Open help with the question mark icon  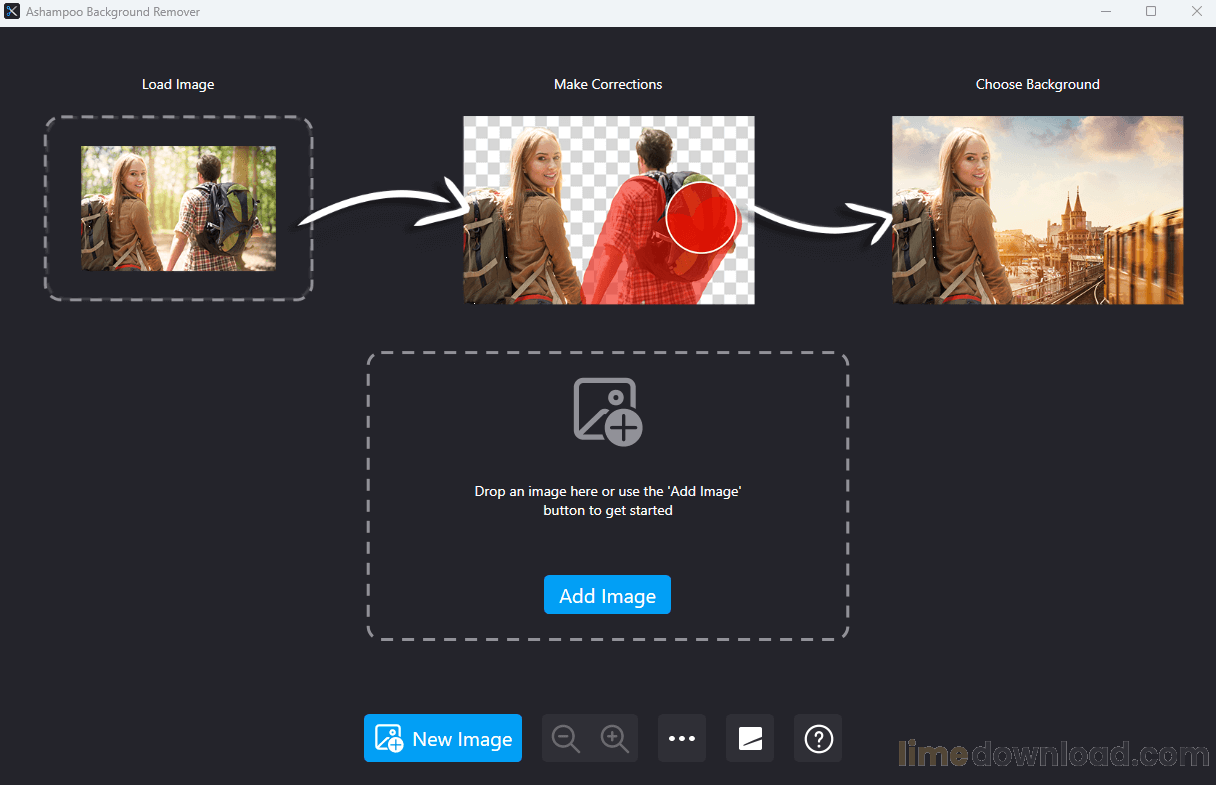point(818,738)
